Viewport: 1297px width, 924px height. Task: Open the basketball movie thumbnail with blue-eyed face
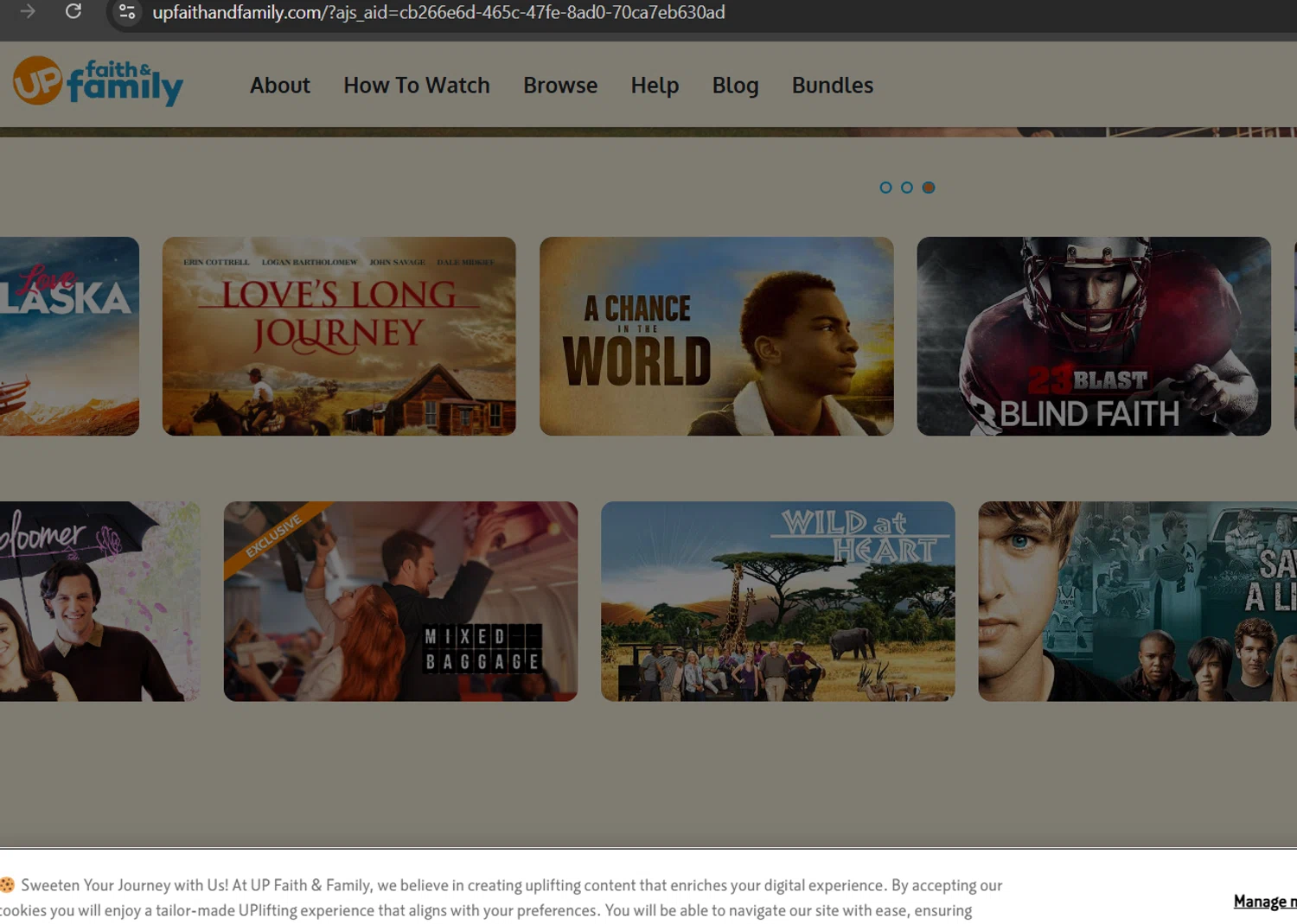pyautogui.click(x=1137, y=602)
